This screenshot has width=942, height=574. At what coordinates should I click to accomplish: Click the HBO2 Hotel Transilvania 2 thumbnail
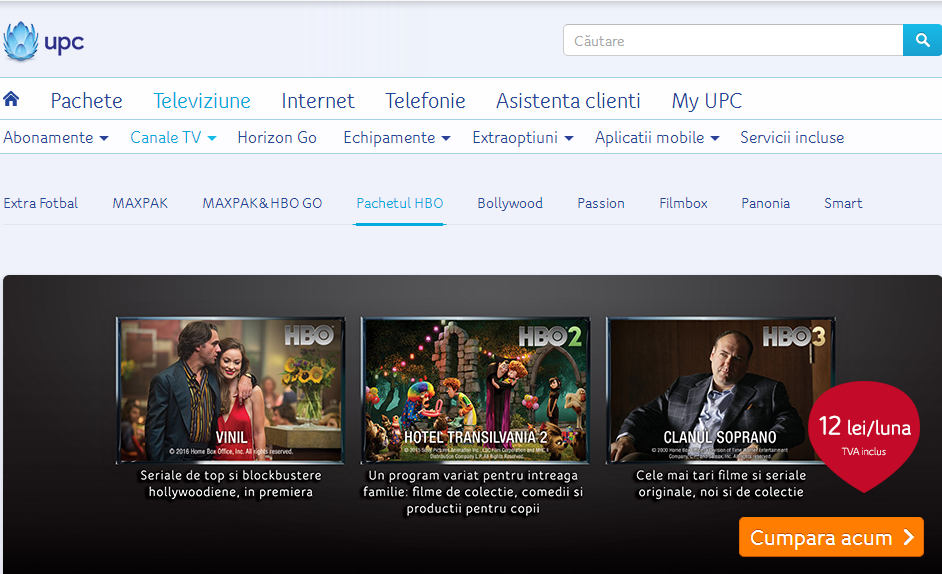(475, 391)
